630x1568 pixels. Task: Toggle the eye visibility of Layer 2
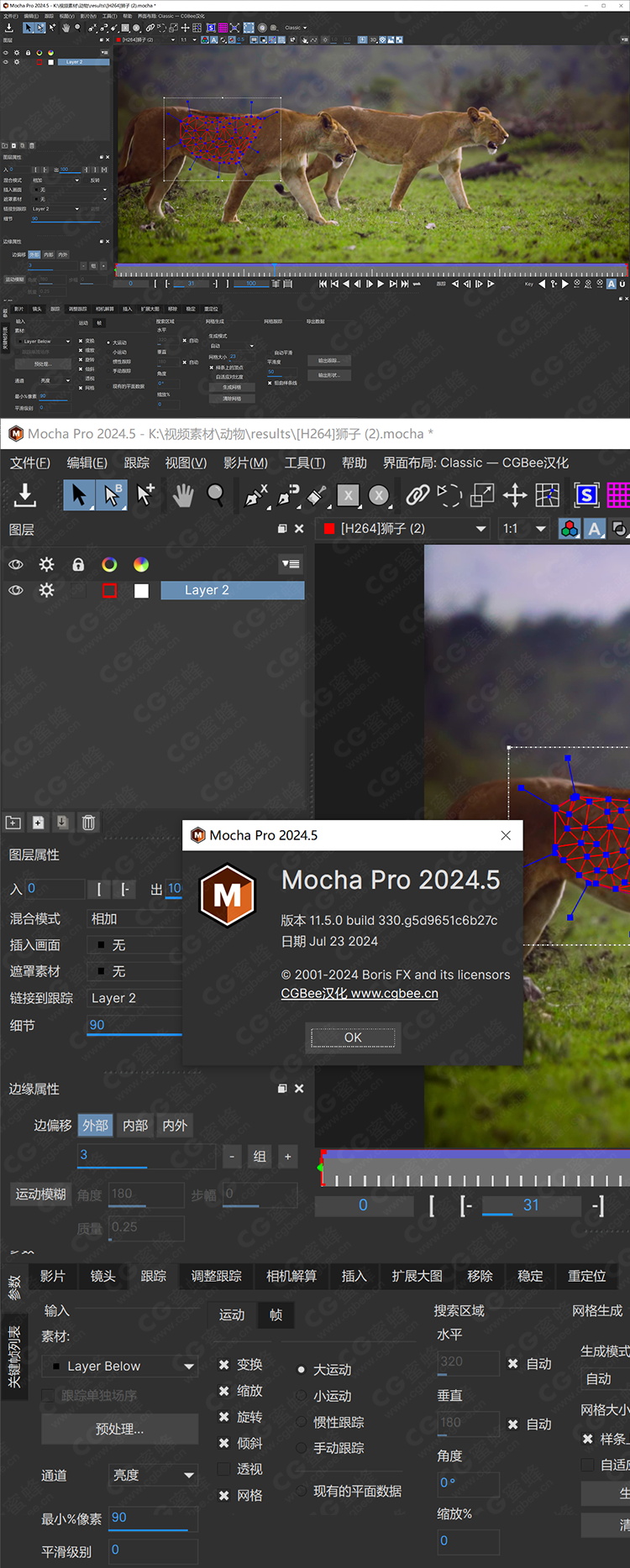16,590
